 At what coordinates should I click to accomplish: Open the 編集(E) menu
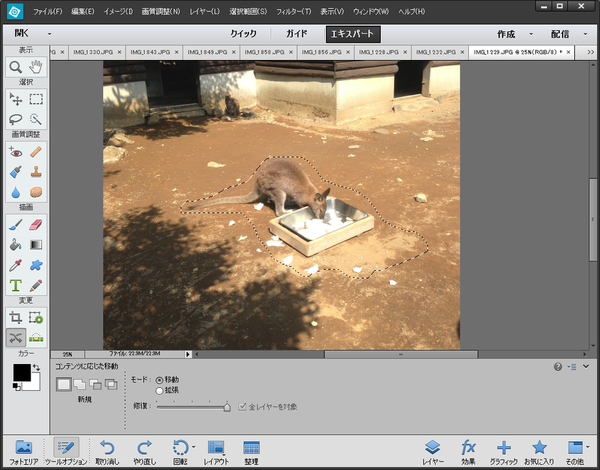click(x=83, y=11)
